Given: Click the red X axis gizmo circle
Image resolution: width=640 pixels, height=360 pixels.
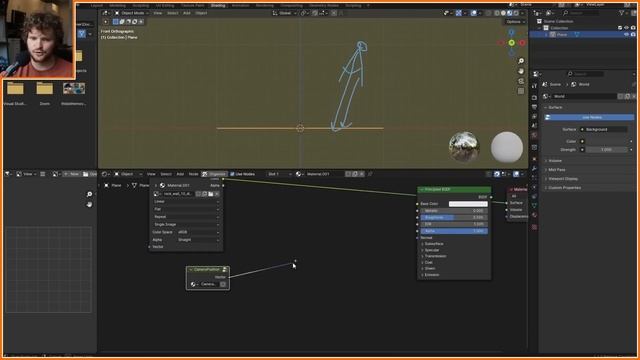Looking at the screenshot, I should (522, 43).
